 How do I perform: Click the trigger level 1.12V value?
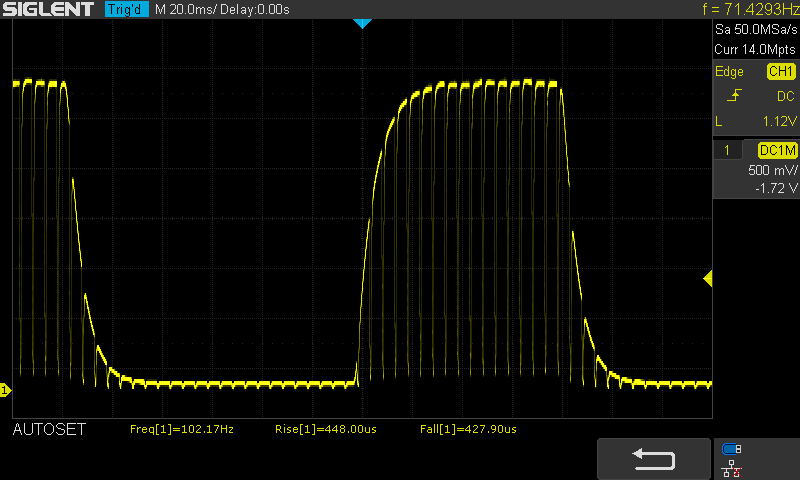[779, 121]
